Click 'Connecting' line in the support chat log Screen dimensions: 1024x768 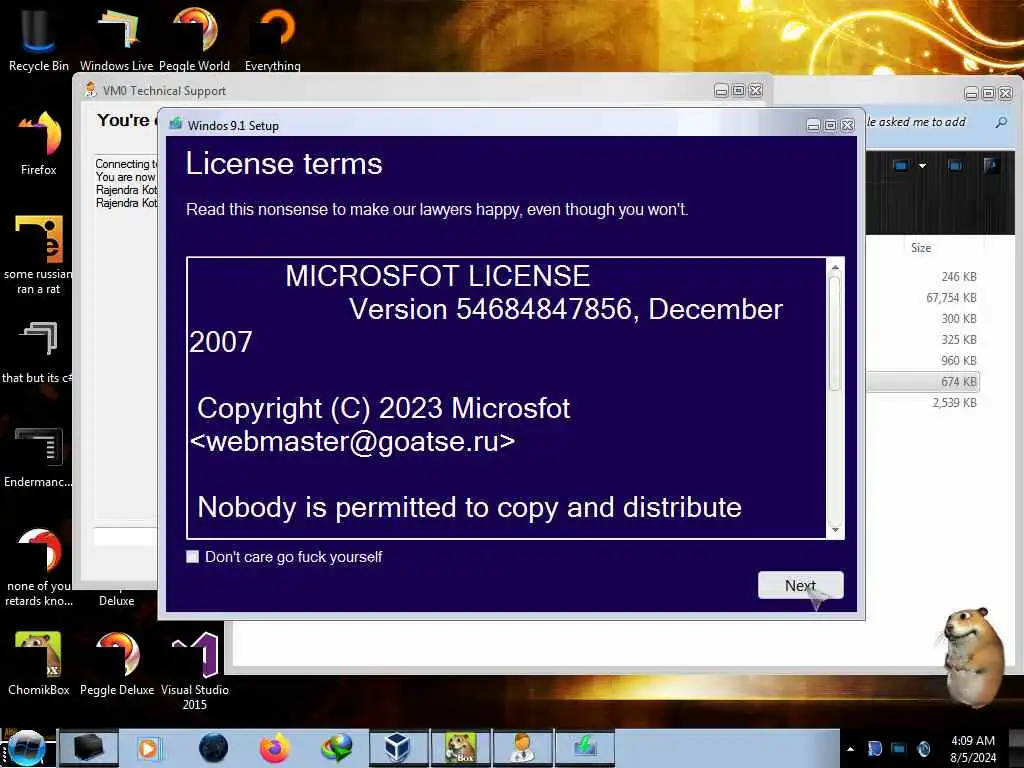tap(126, 164)
